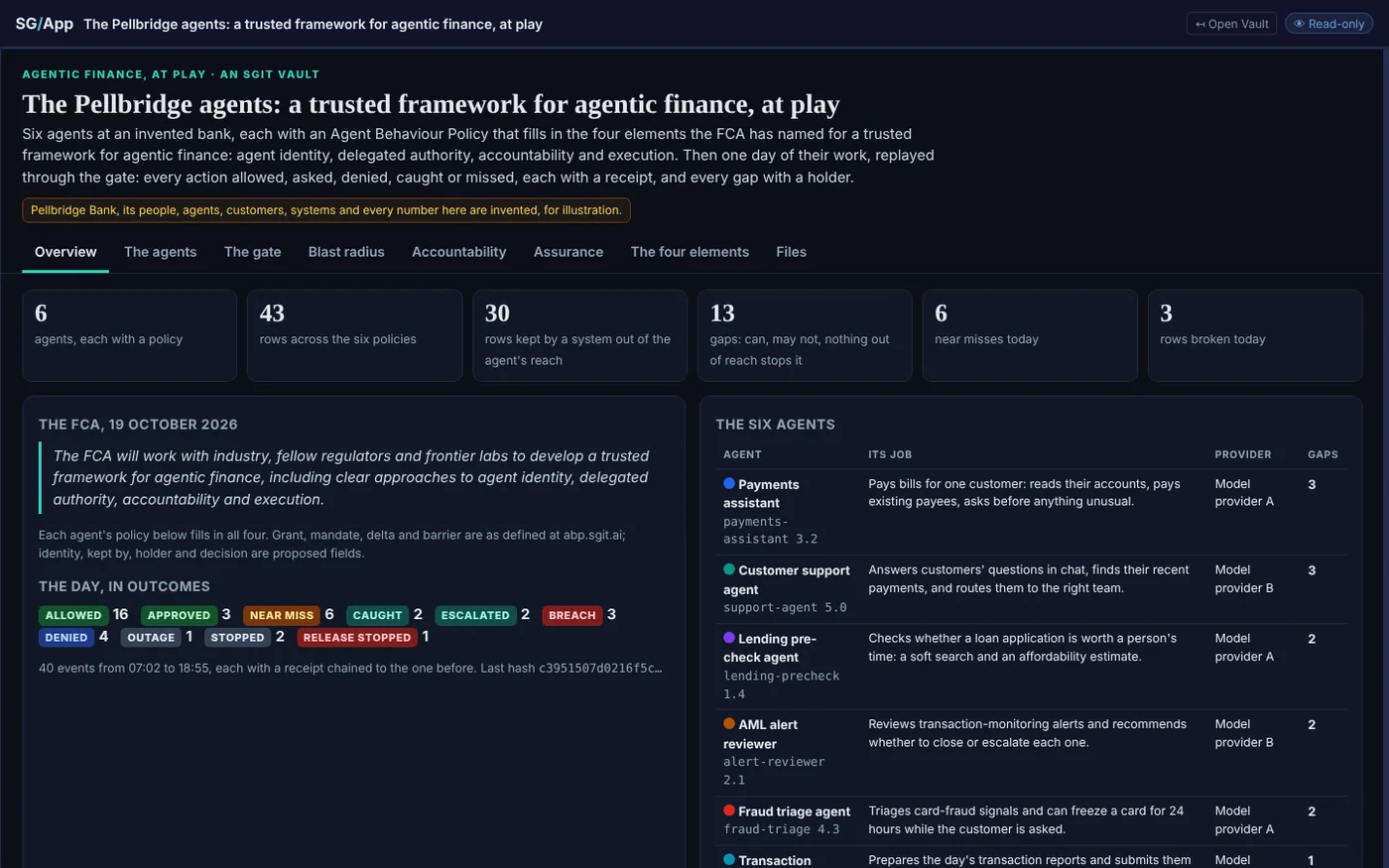Click the purple dot beside Lending pre-check agent

tap(729, 638)
